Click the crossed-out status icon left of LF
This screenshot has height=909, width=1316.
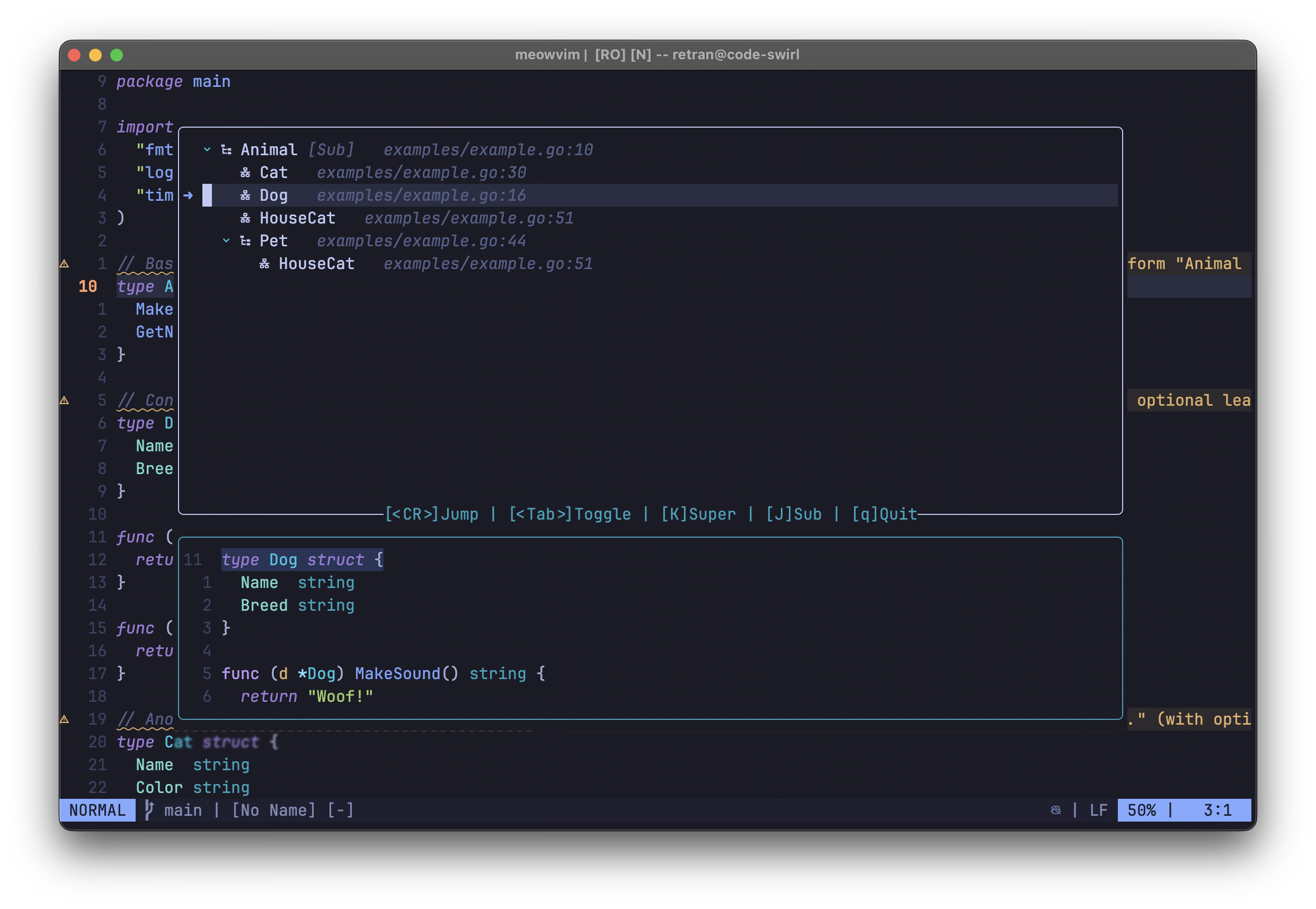point(1055,810)
